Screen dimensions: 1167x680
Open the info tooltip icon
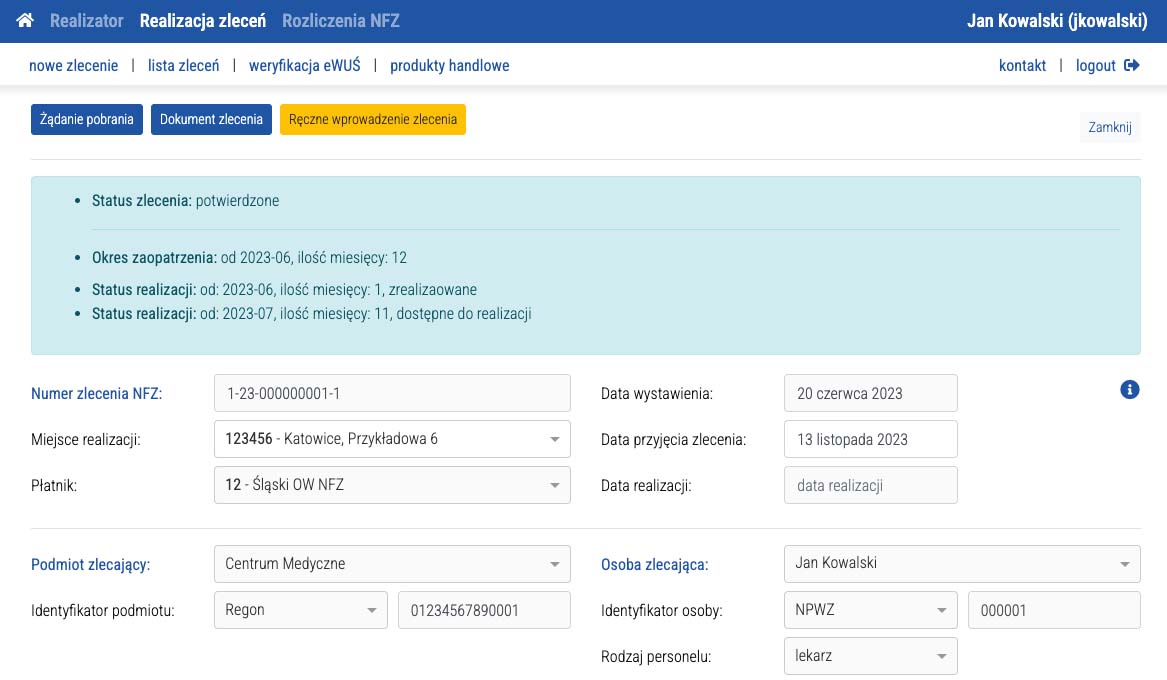click(x=1130, y=389)
